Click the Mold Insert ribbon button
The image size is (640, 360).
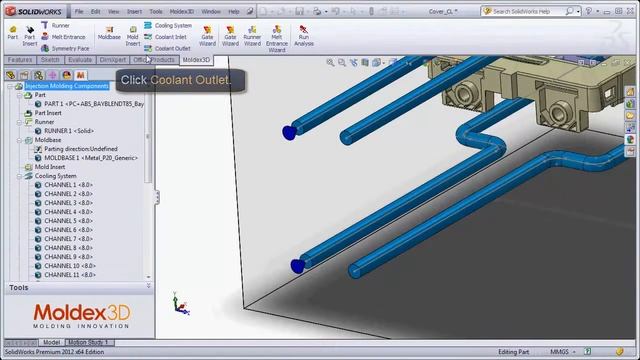(133, 36)
